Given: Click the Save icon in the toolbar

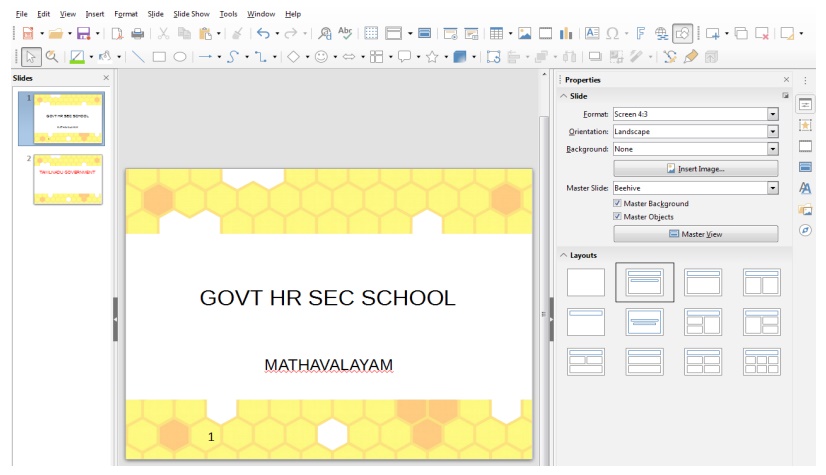Looking at the screenshot, I should coord(83,34).
